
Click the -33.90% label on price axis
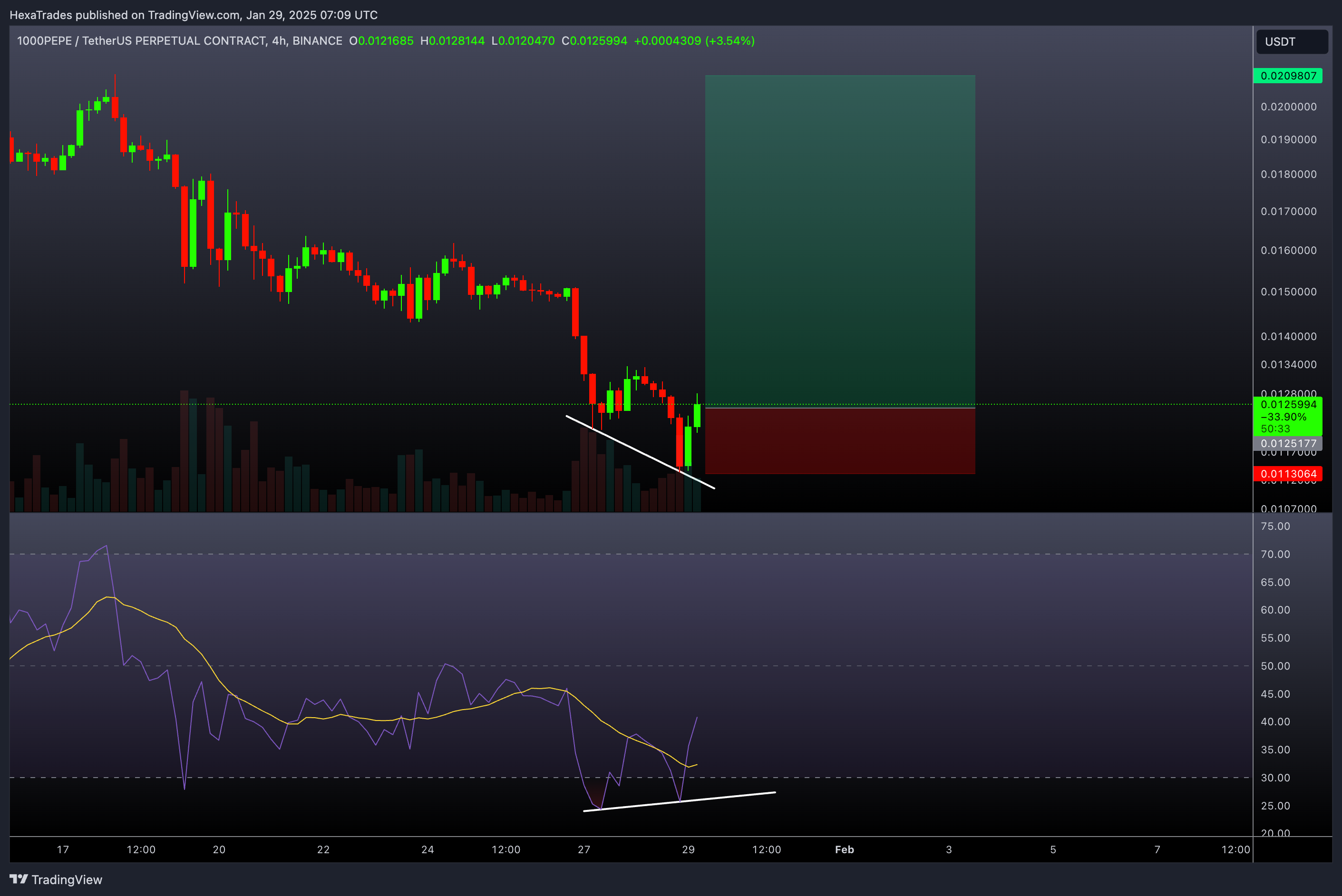point(1283,417)
